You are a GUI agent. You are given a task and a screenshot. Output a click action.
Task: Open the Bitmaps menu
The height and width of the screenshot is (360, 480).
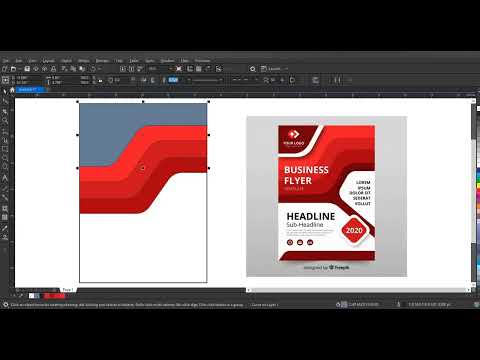[x=102, y=61]
